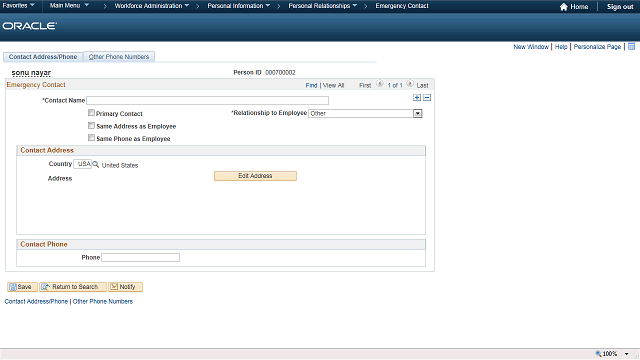Open Workforce Administration breadcrumb menu
This screenshot has width=640, height=360.
[151, 6]
